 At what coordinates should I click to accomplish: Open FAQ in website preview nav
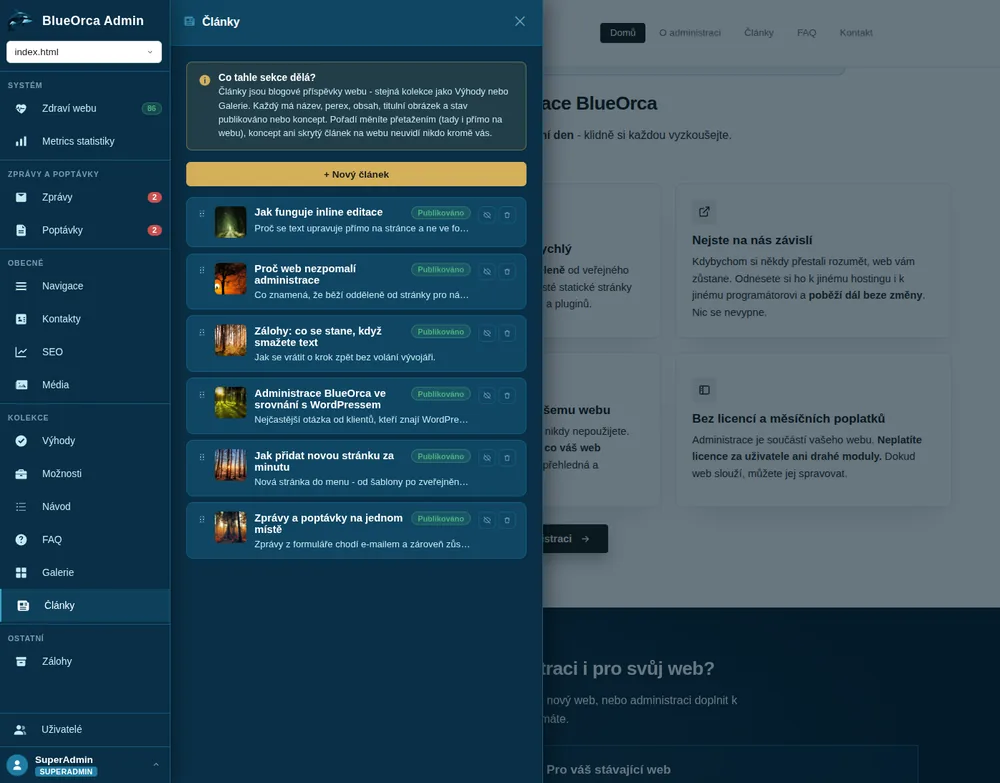[x=807, y=33]
